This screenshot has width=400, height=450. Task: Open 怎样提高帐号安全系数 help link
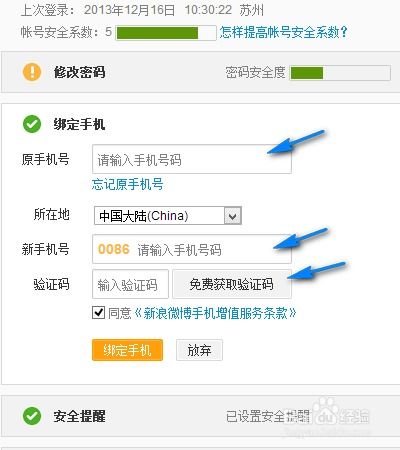coord(284,32)
